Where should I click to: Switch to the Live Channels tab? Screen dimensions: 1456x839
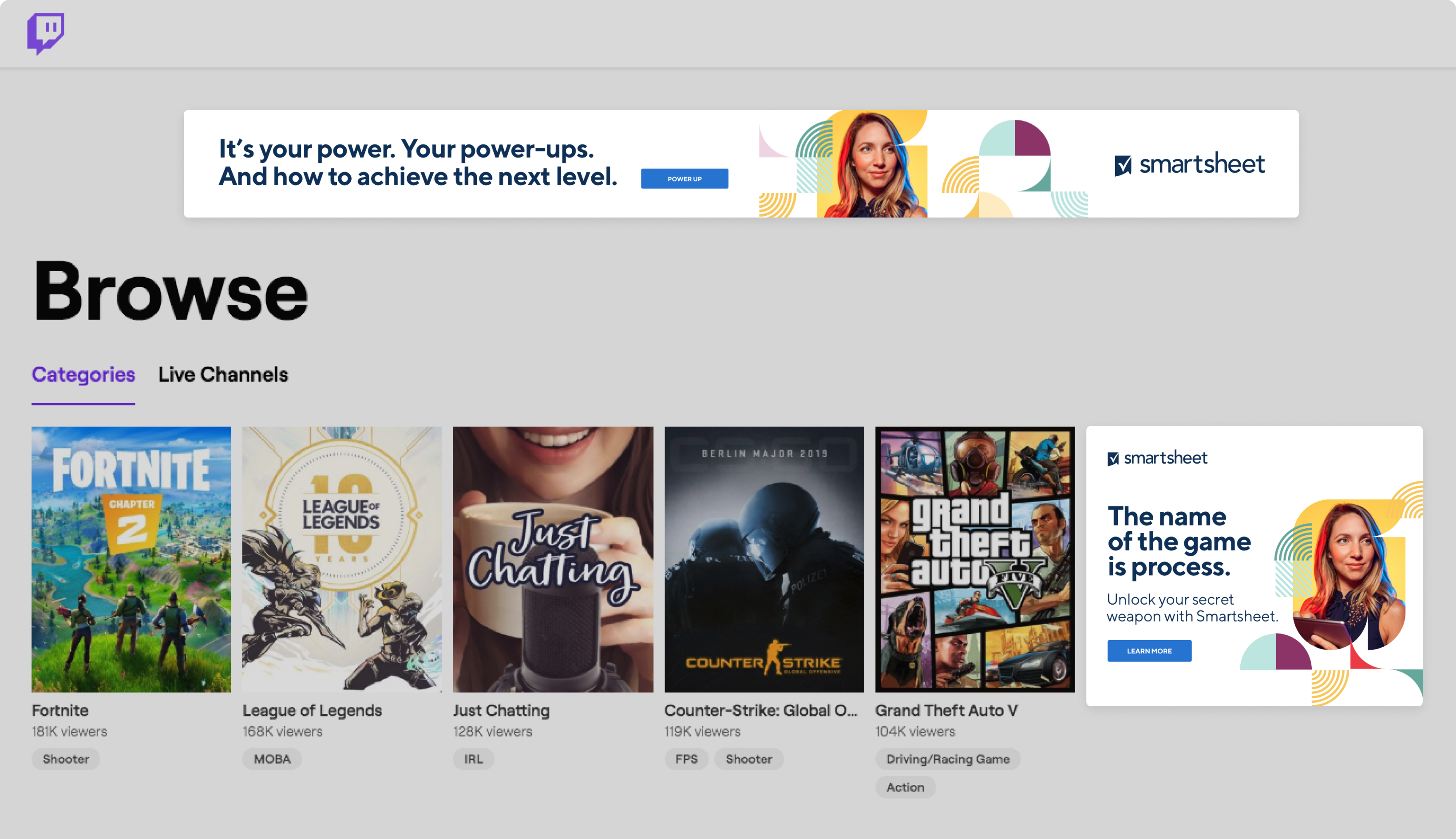point(223,375)
